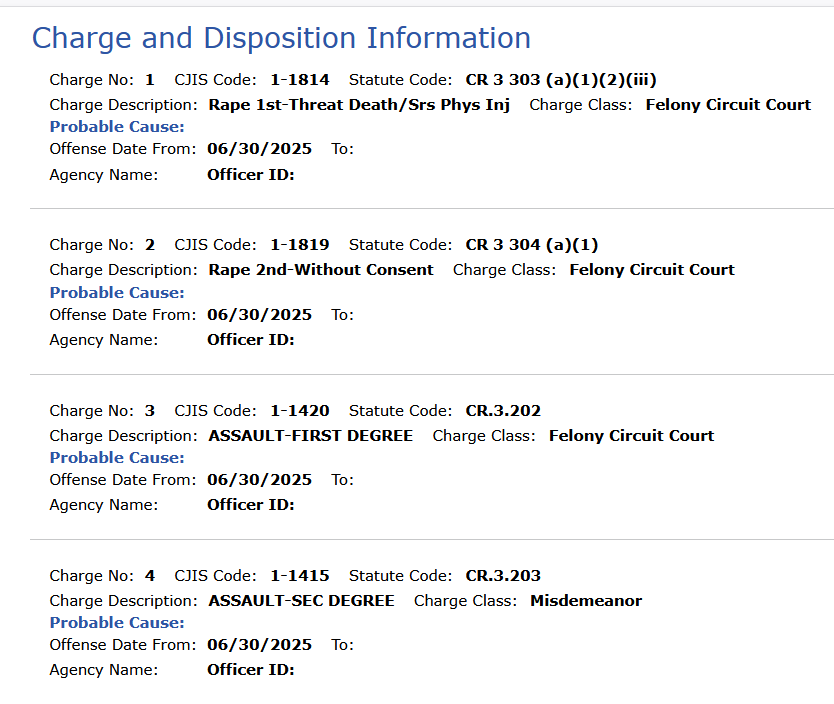Select CJIS code 1-1814
Image resolution: width=834 pixels, height=704 pixels.
coord(300,80)
